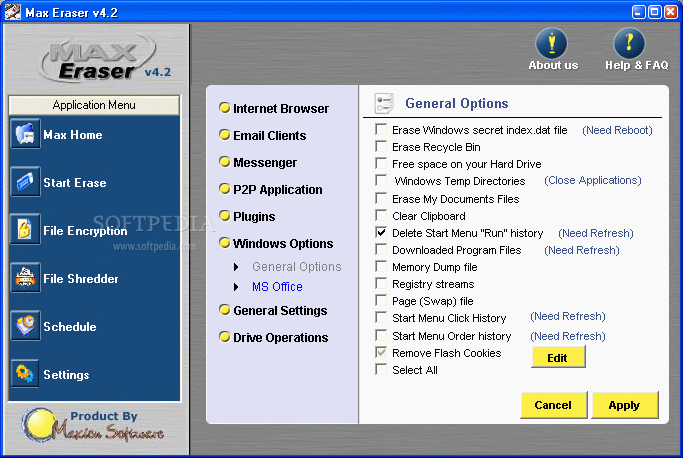Choose Start Erase menu label
Image resolution: width=683 pixels, height=458 pixels.
[x=74, y=183]
